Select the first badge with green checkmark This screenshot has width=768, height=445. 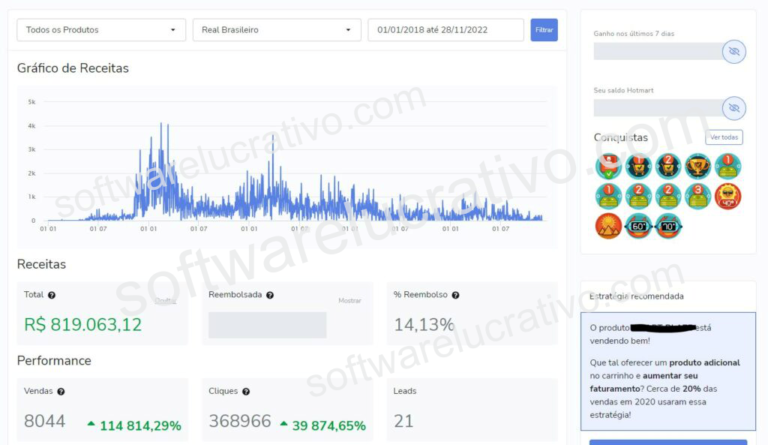(608, 166)
